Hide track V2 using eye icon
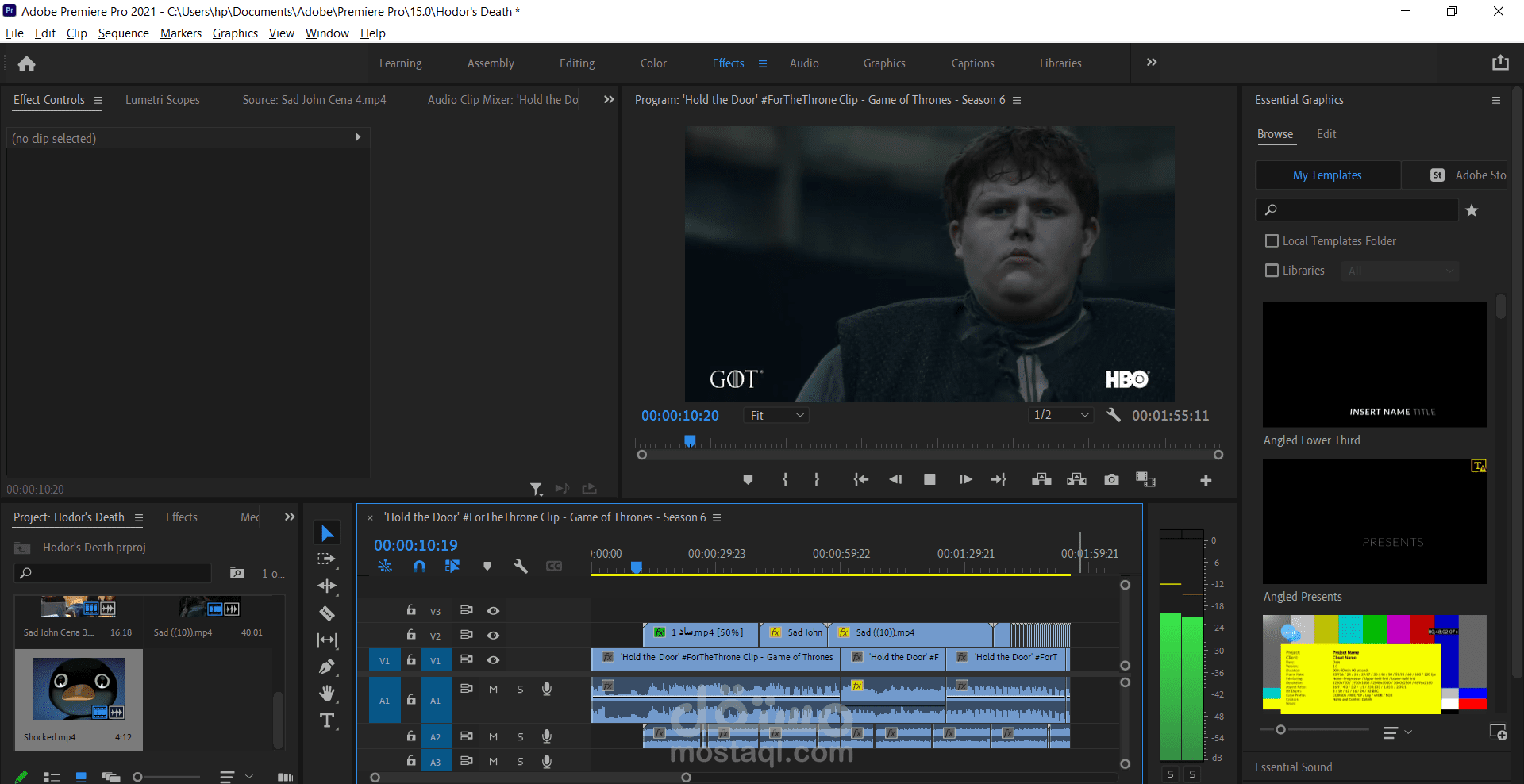Image resolution: width=1524 pixels, height=784 pixels. click(x=493, y=635)
